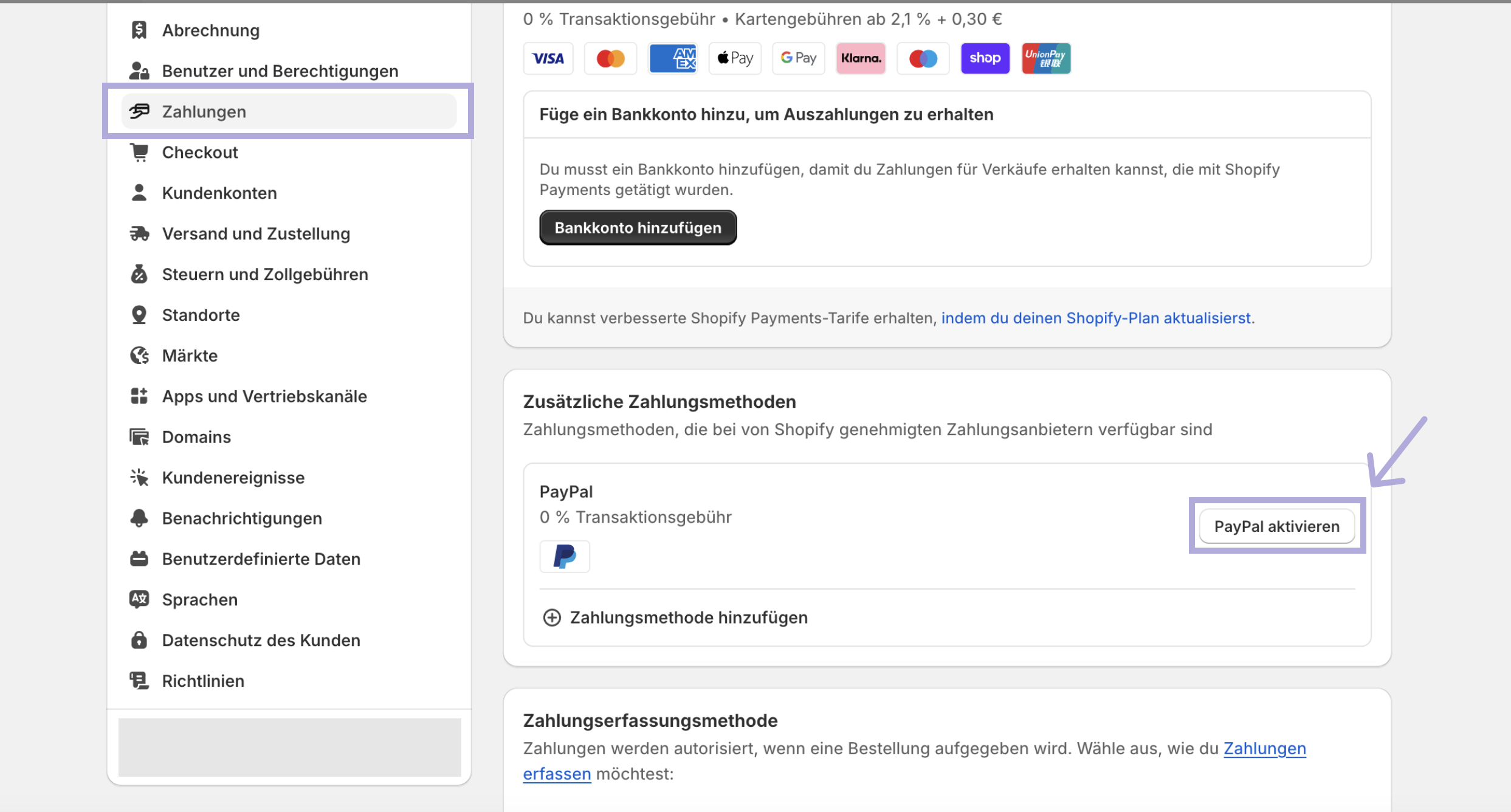Follow the Shopify-Plan aktualisierst link
The image size is (1511, 812).
pos(1096,318)
